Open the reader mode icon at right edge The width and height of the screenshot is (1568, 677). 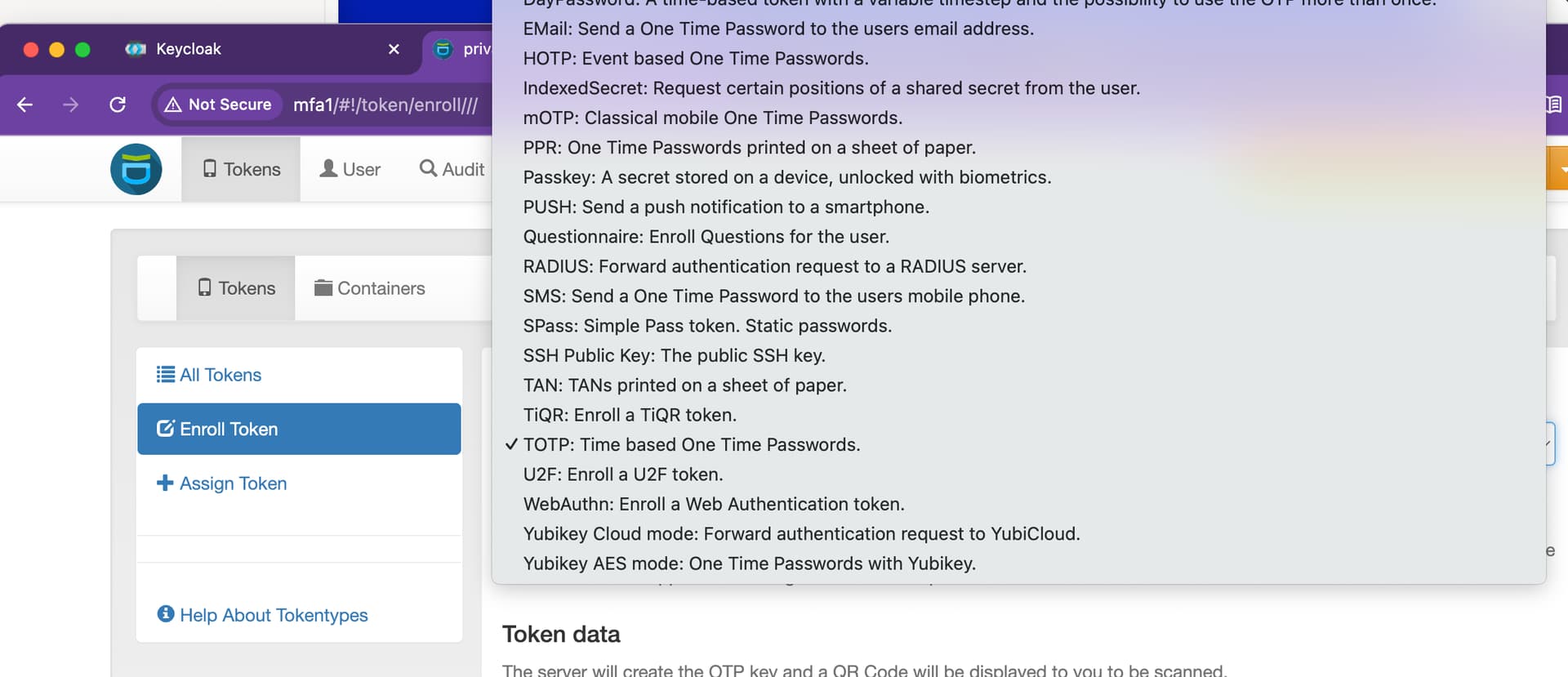pos(1554,105)
